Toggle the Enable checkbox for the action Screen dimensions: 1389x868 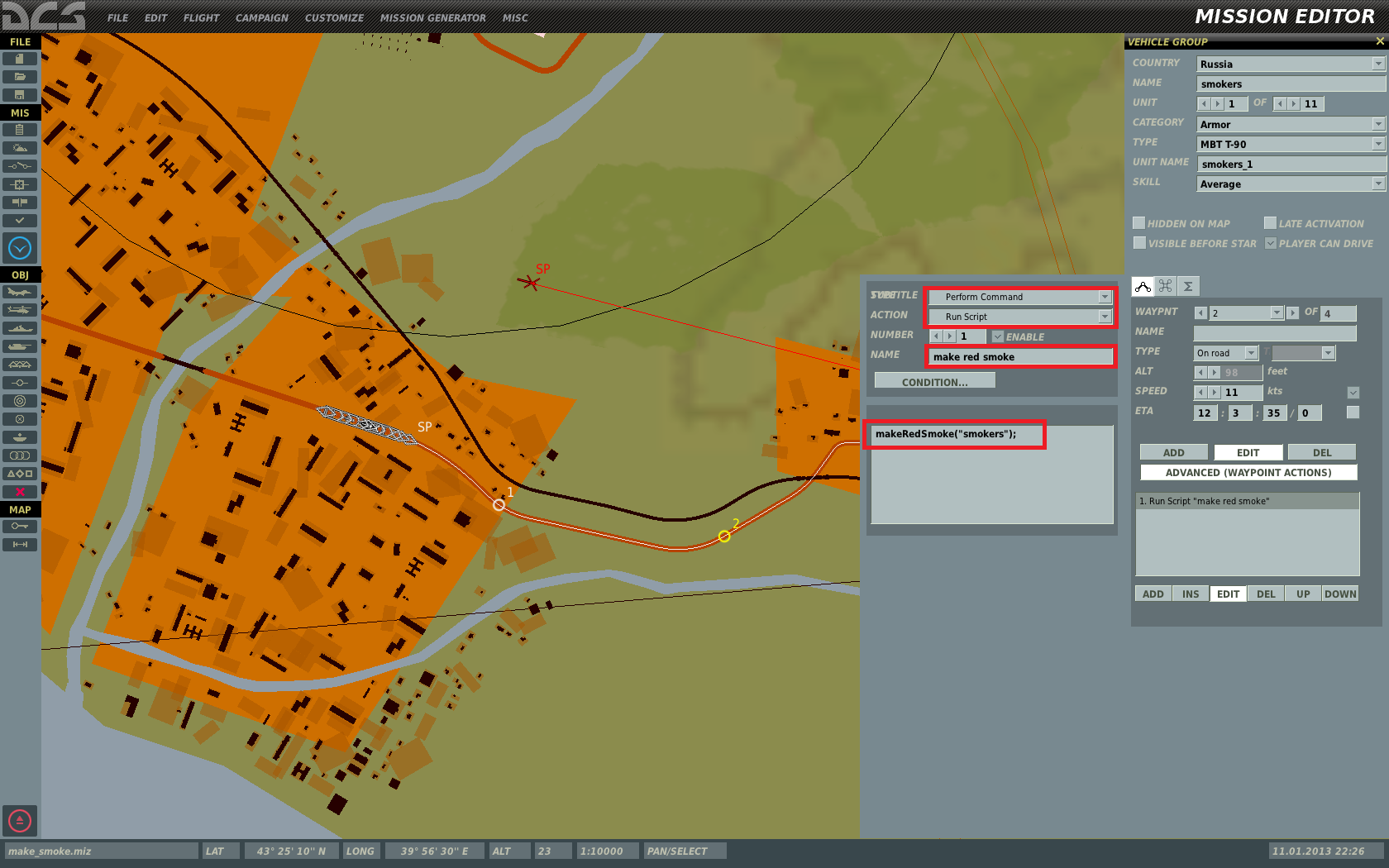[998, 336]
